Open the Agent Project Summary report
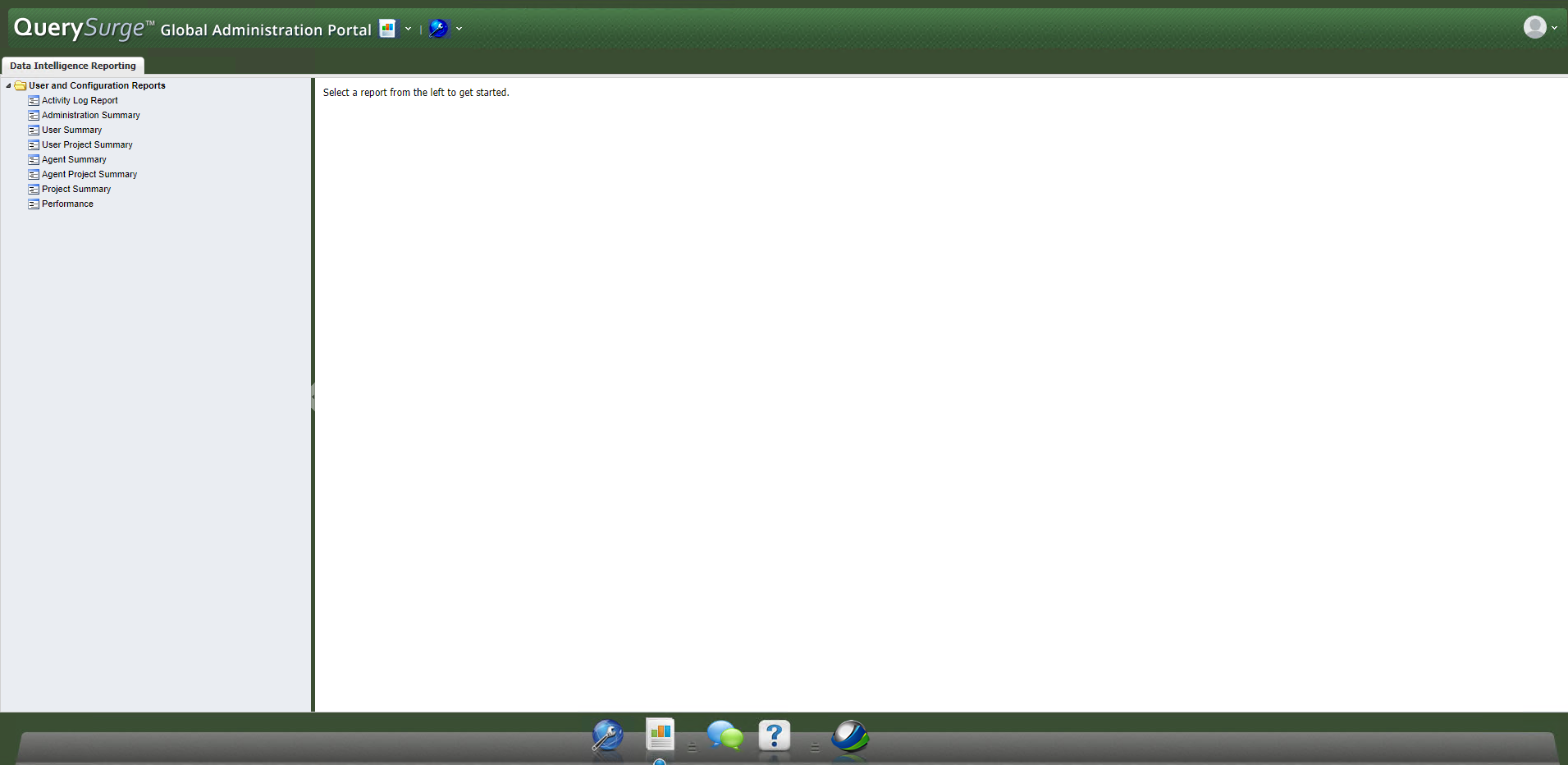Image resolution: width=1568 pixels, height=765 pixels. [89, 174]
